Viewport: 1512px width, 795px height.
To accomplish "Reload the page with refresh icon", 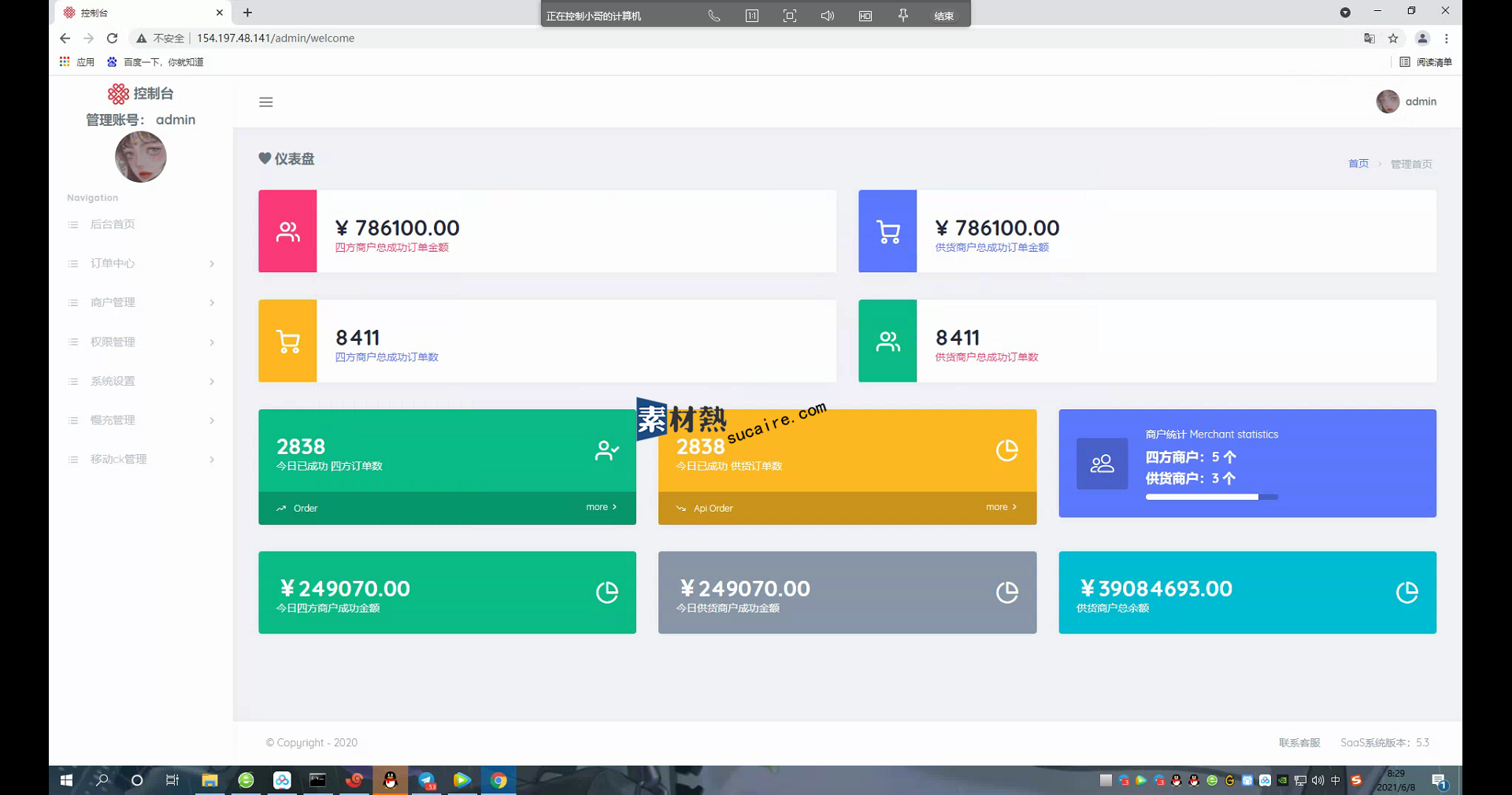I will coord(112,38).
